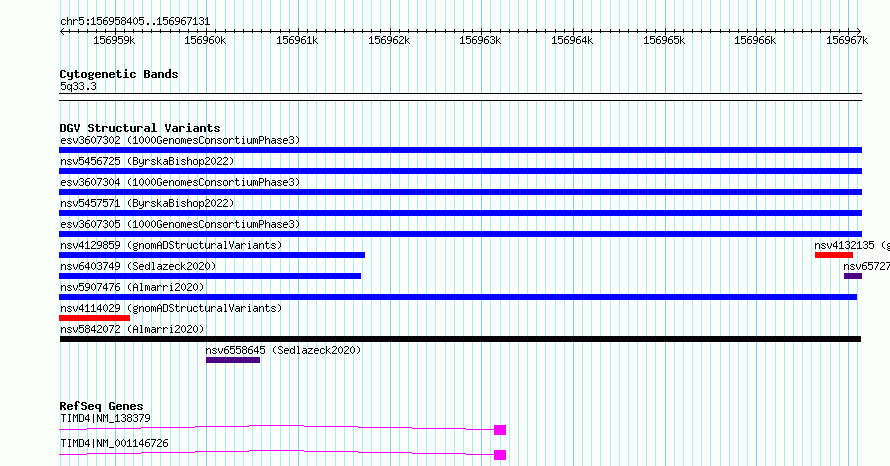Click the 156959k ruler tick label
The image size is (890, 466).
click(114, 40)
